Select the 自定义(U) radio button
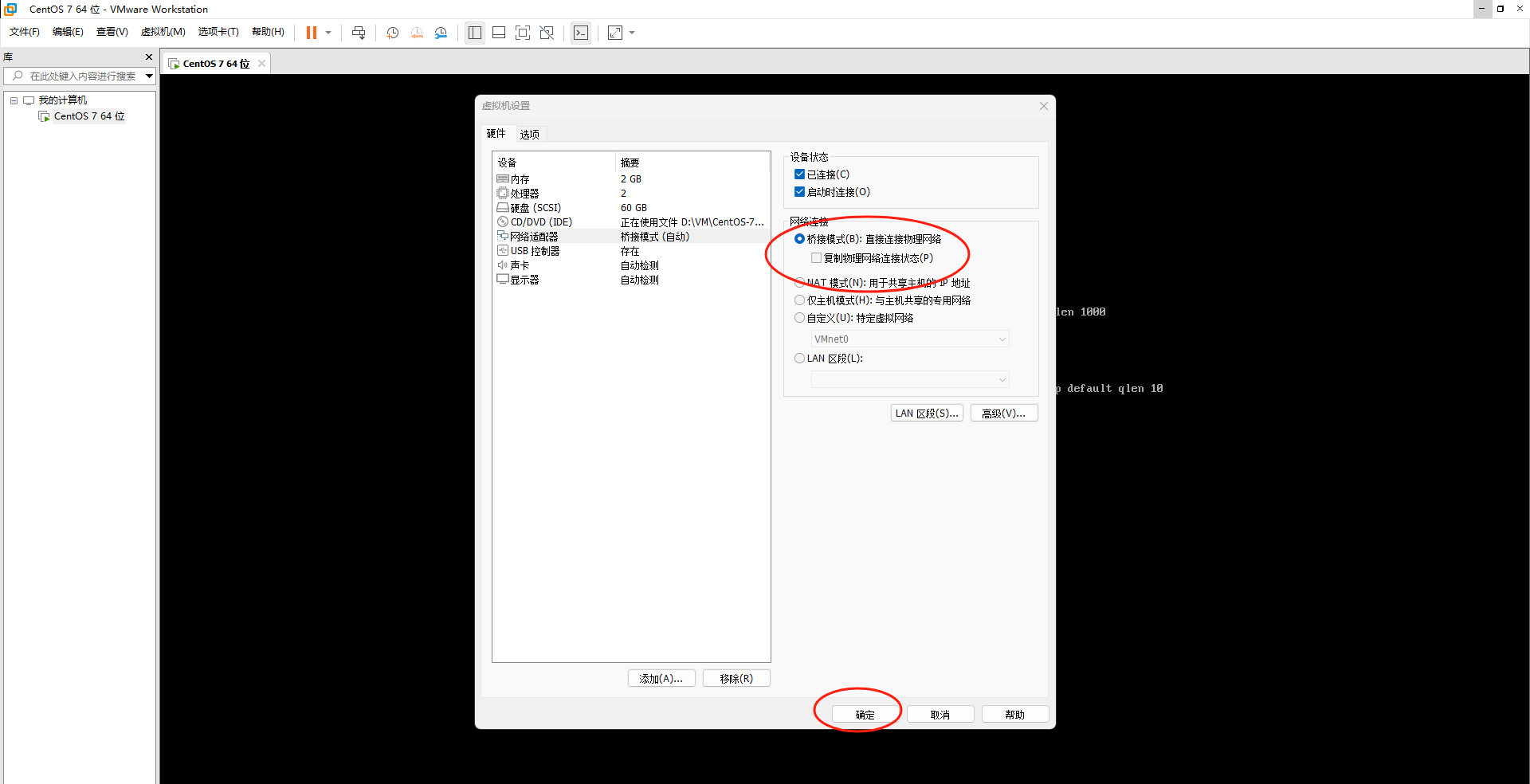 coord(799,318)
